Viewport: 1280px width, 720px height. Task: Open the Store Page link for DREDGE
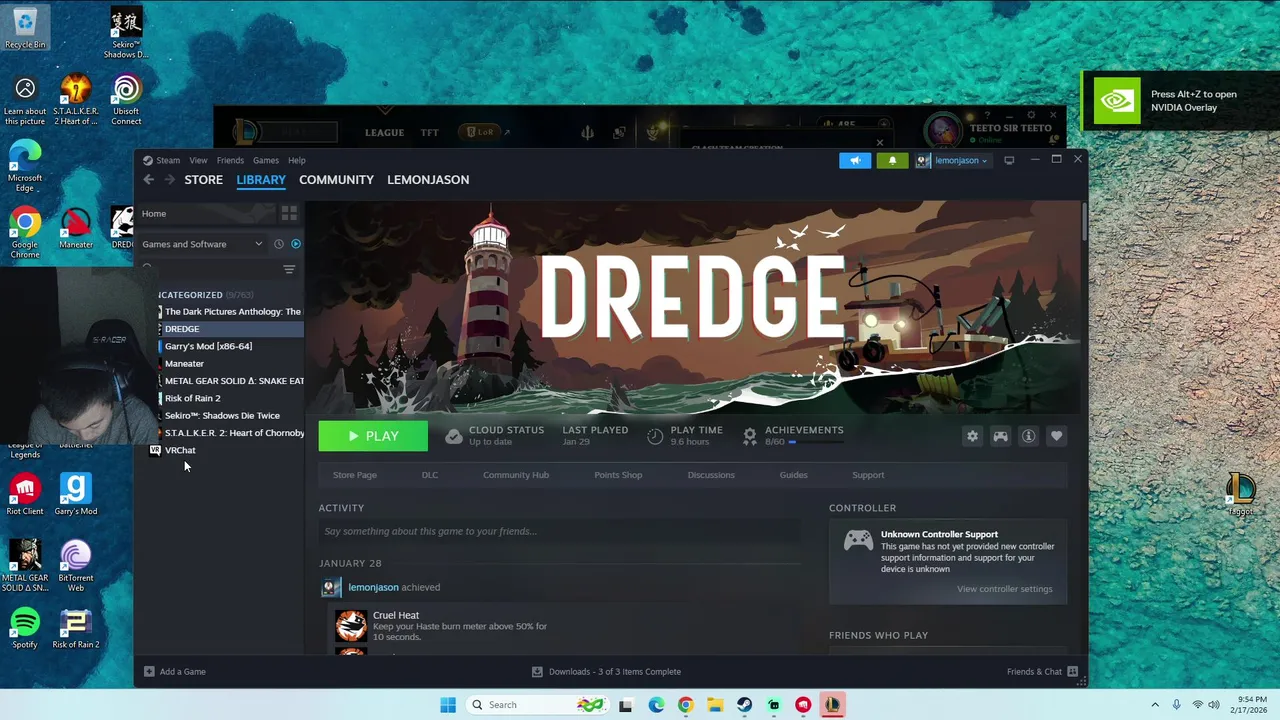[x=354, y=475]
